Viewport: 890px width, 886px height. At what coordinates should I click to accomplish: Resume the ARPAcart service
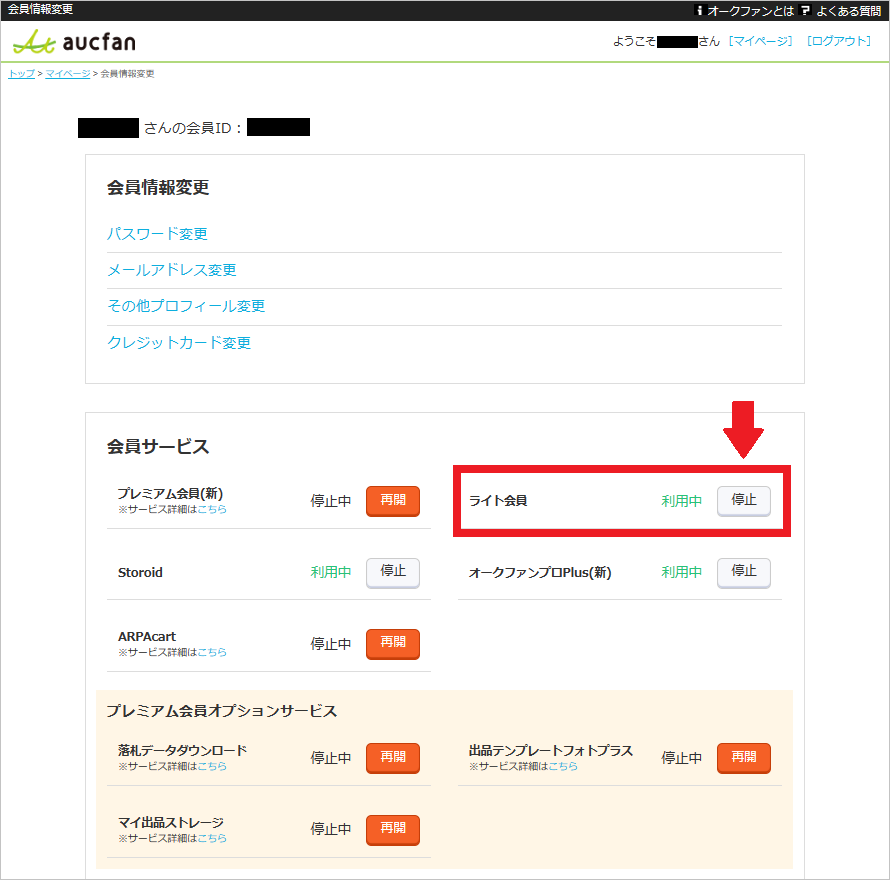pyautogui.click(x=392, y=644)
